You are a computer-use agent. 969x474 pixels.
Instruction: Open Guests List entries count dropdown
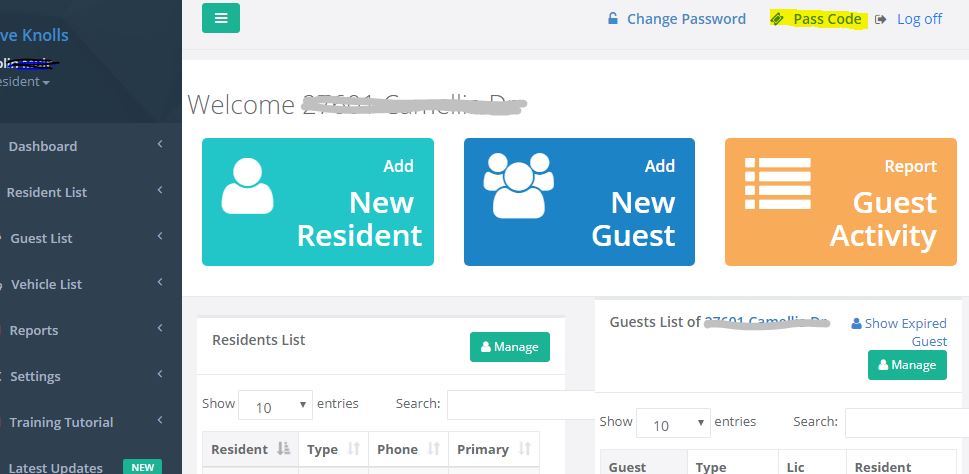coord(673,424)
